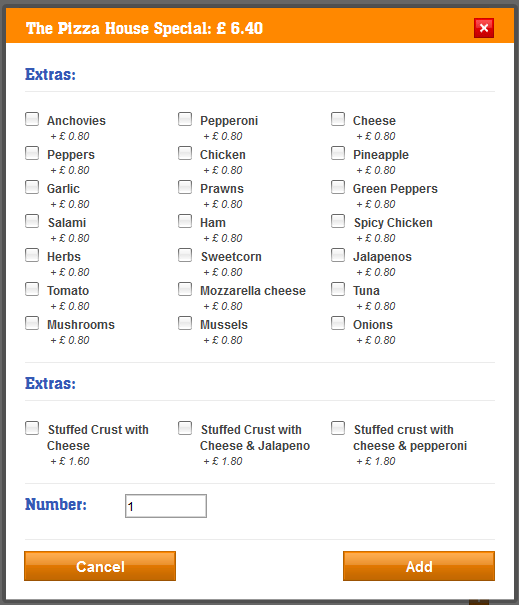Enable the Jalapenos checkbox
Image resolution: width=519 pixels, height=605 pixels.
coord(338,255)
